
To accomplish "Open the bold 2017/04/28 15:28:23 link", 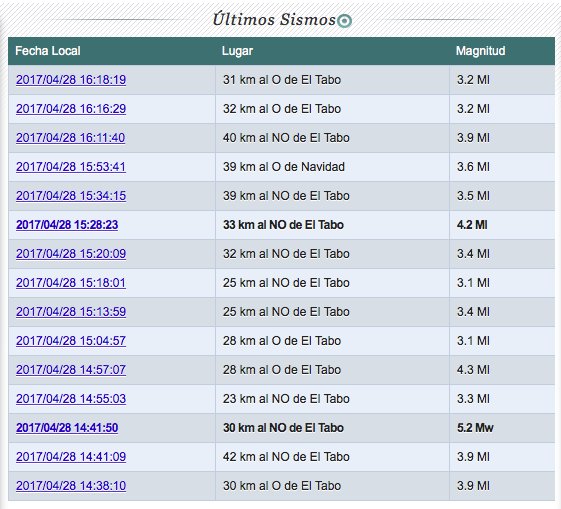I will (67, 224).
